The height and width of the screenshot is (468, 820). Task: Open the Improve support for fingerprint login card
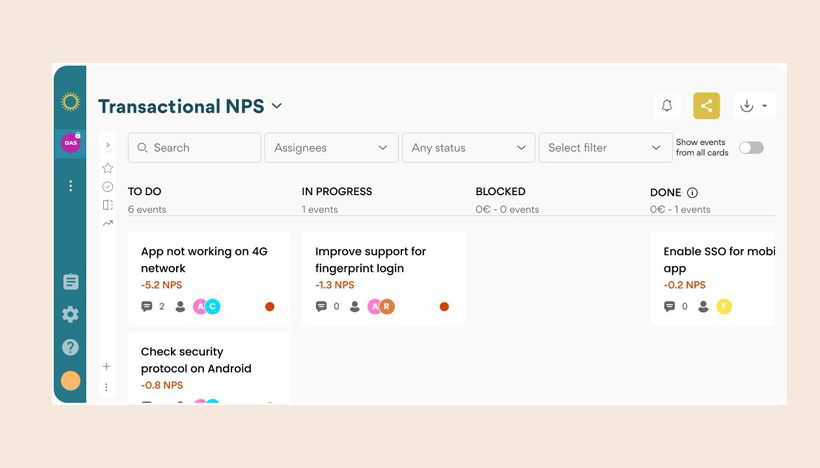click(x=384, y=279)
